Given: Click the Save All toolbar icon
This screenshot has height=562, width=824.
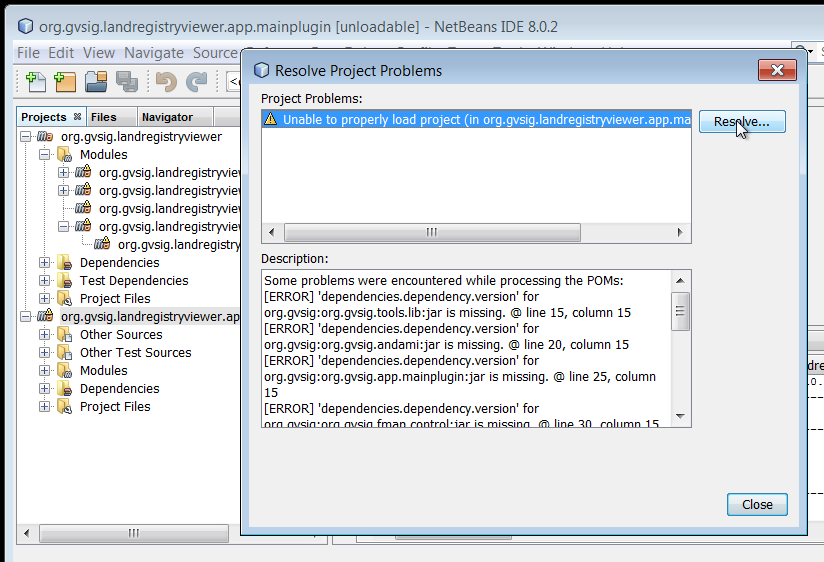Looking at the screenshot, I should click(126, 82).
